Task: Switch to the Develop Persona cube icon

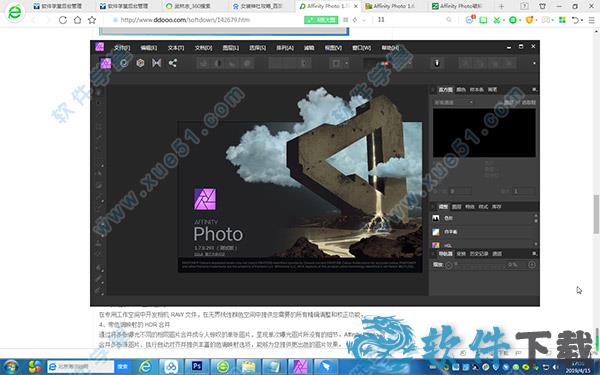Action: coord(140,63)
